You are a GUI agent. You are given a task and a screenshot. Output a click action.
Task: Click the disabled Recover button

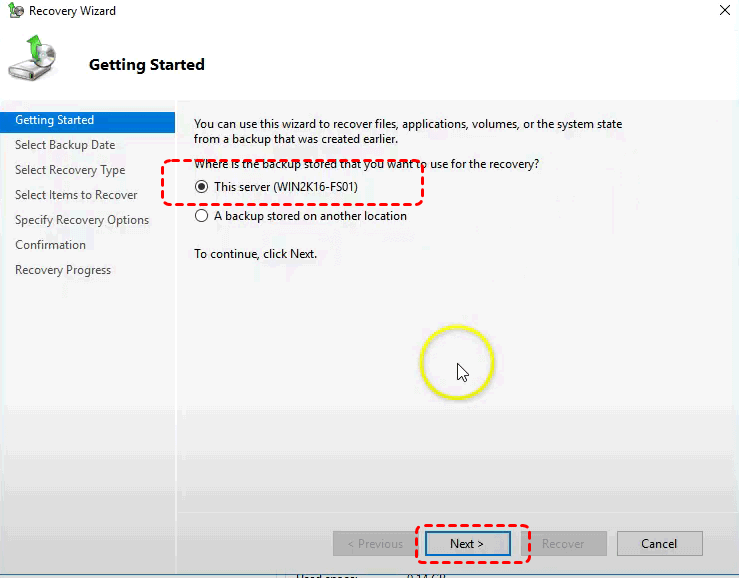[563, 544]
